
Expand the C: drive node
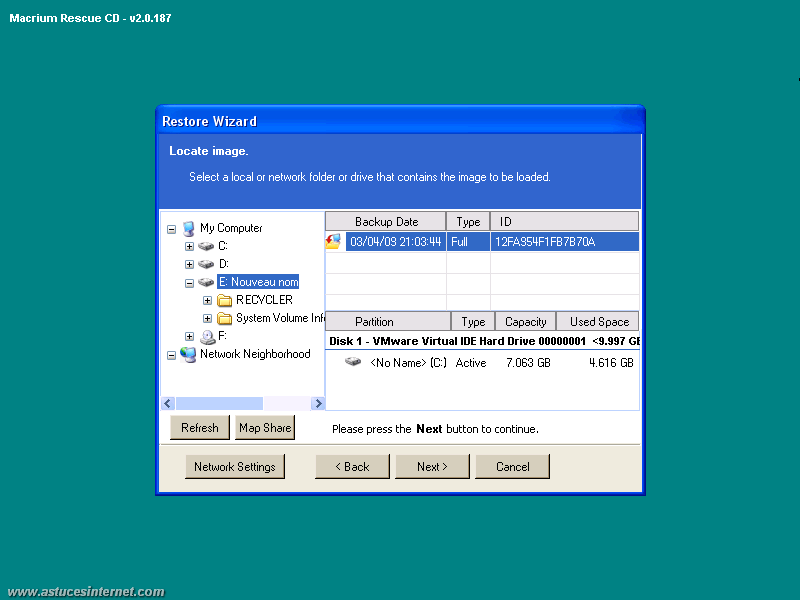(189, 246)
